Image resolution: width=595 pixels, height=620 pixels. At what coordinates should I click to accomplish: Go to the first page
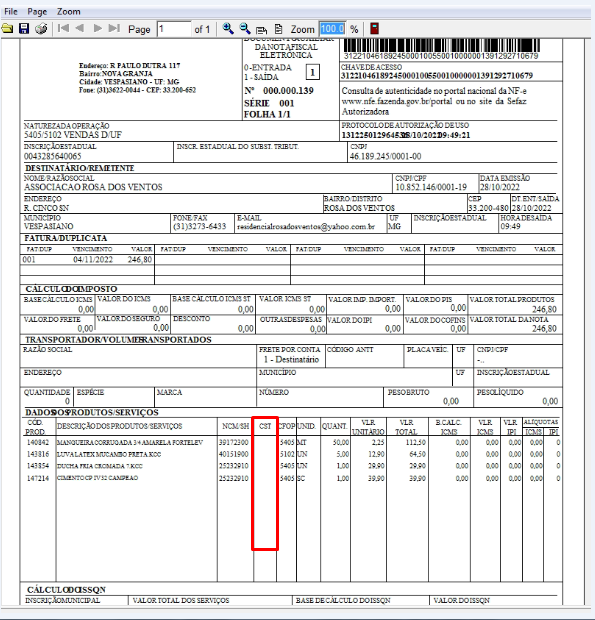point(63,28)
